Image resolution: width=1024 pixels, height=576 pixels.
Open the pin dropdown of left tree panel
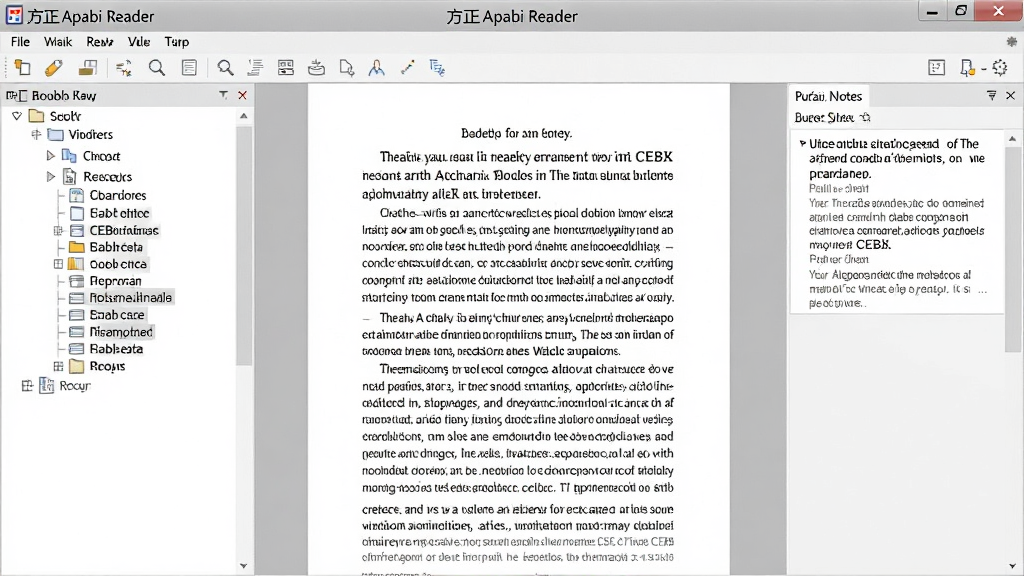(223, 95)
